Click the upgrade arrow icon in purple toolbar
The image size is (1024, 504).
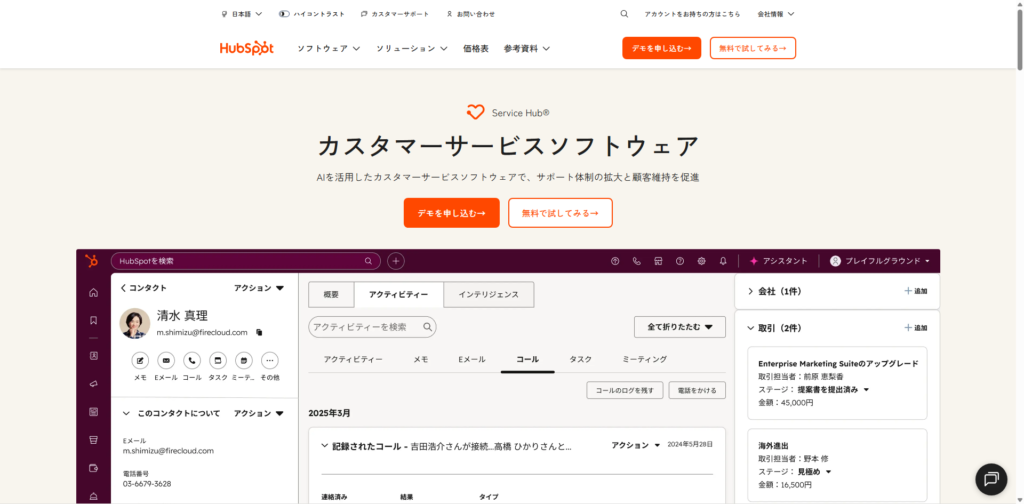615,261
